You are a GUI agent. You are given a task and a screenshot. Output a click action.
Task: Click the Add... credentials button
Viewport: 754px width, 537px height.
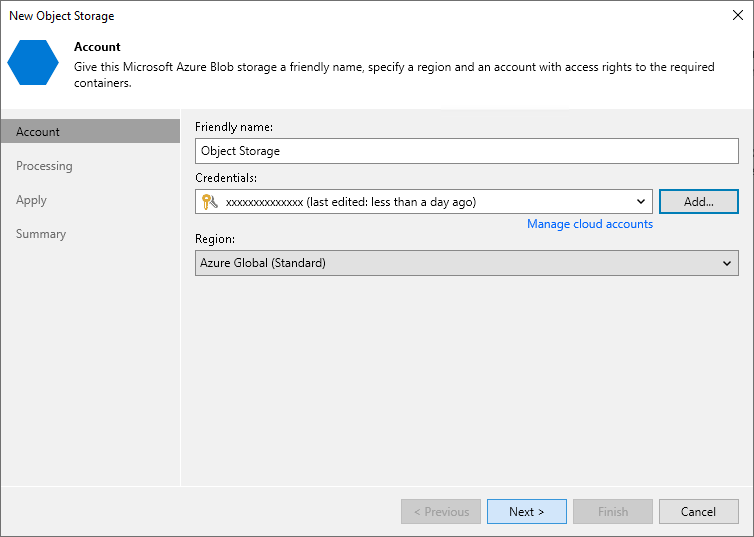(699, 201)
